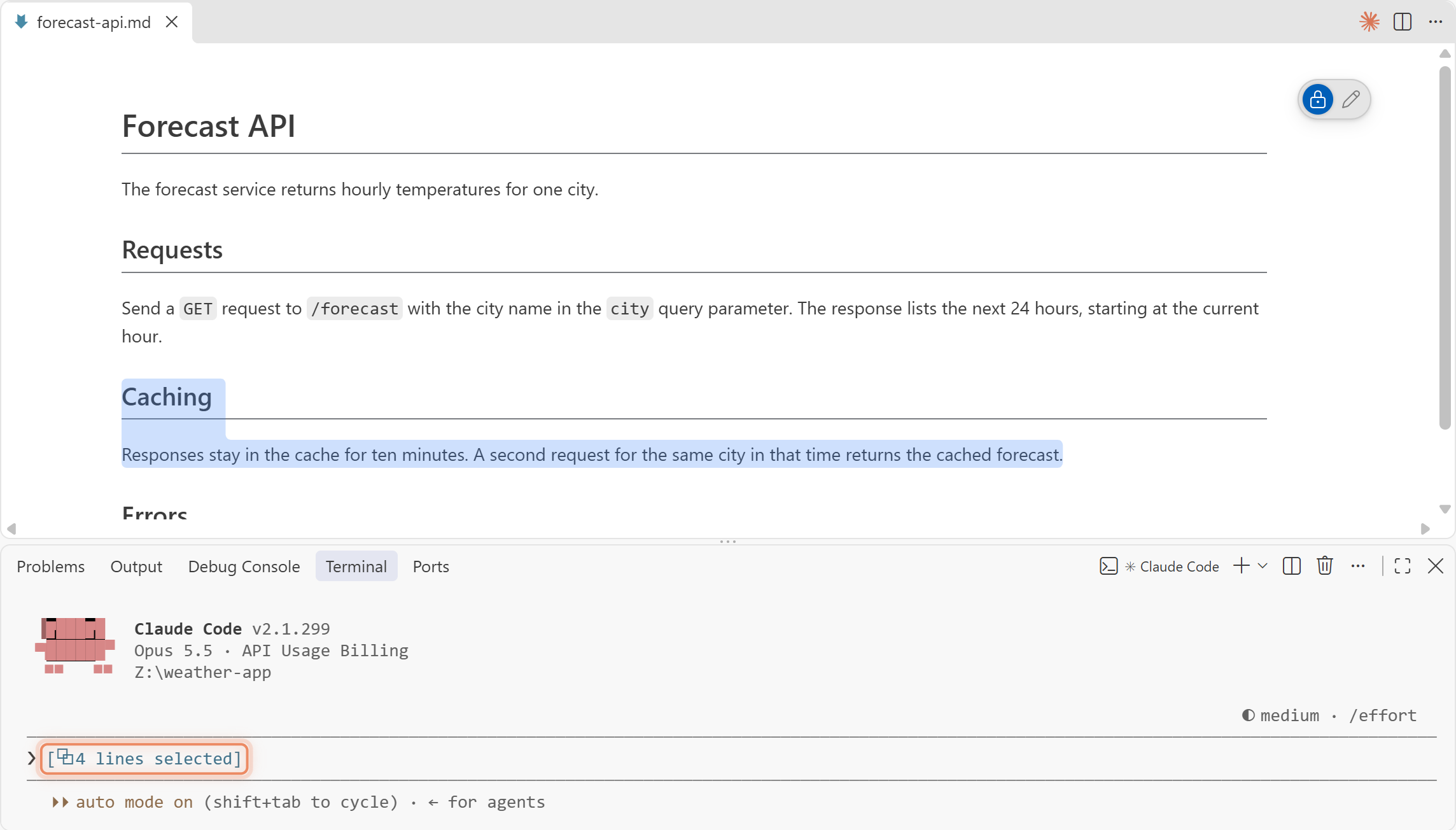1456x830 pixels.
Task: Select the Terminal tab
Action: 356,566
